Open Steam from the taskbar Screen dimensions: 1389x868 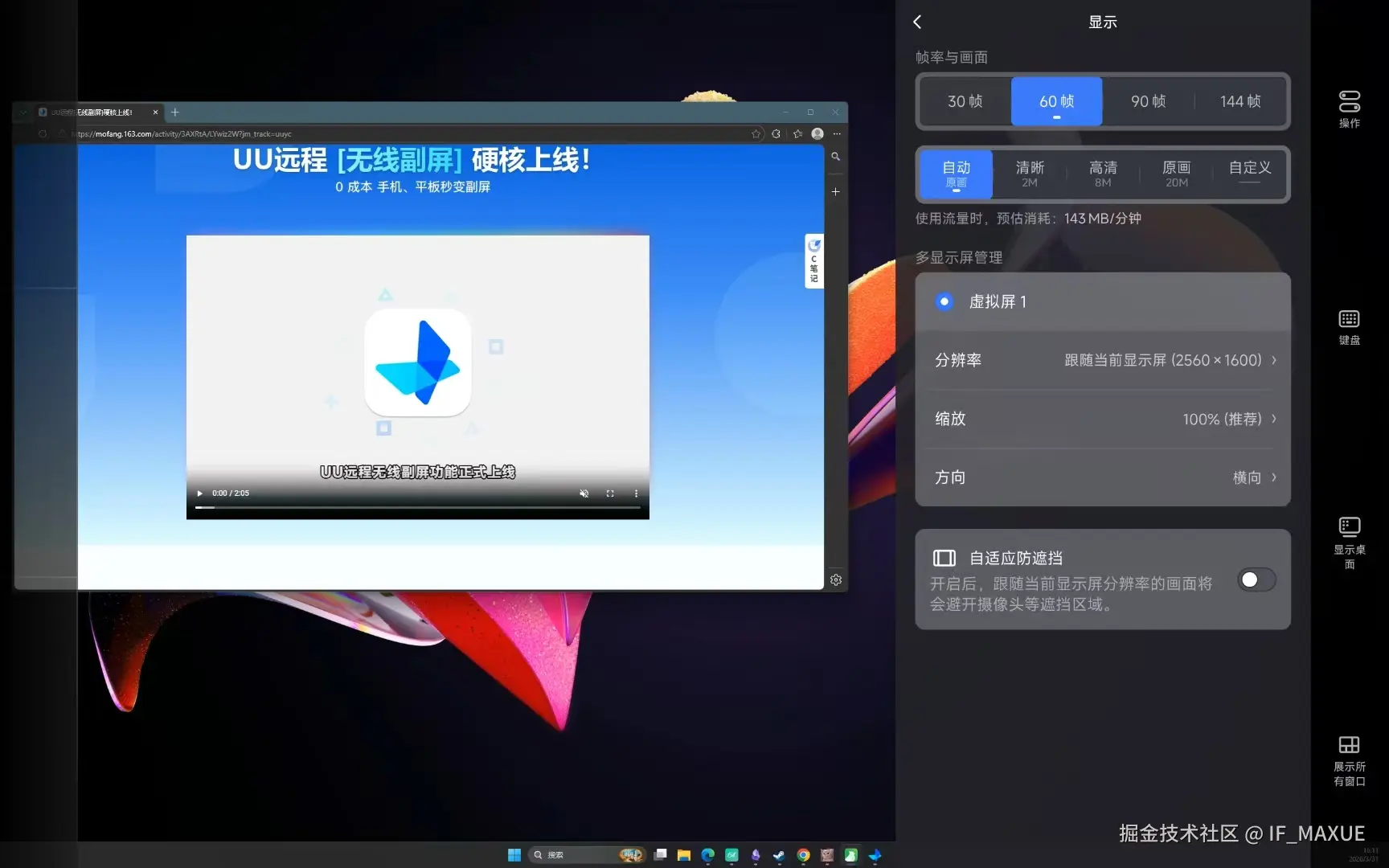click(779, 855)
